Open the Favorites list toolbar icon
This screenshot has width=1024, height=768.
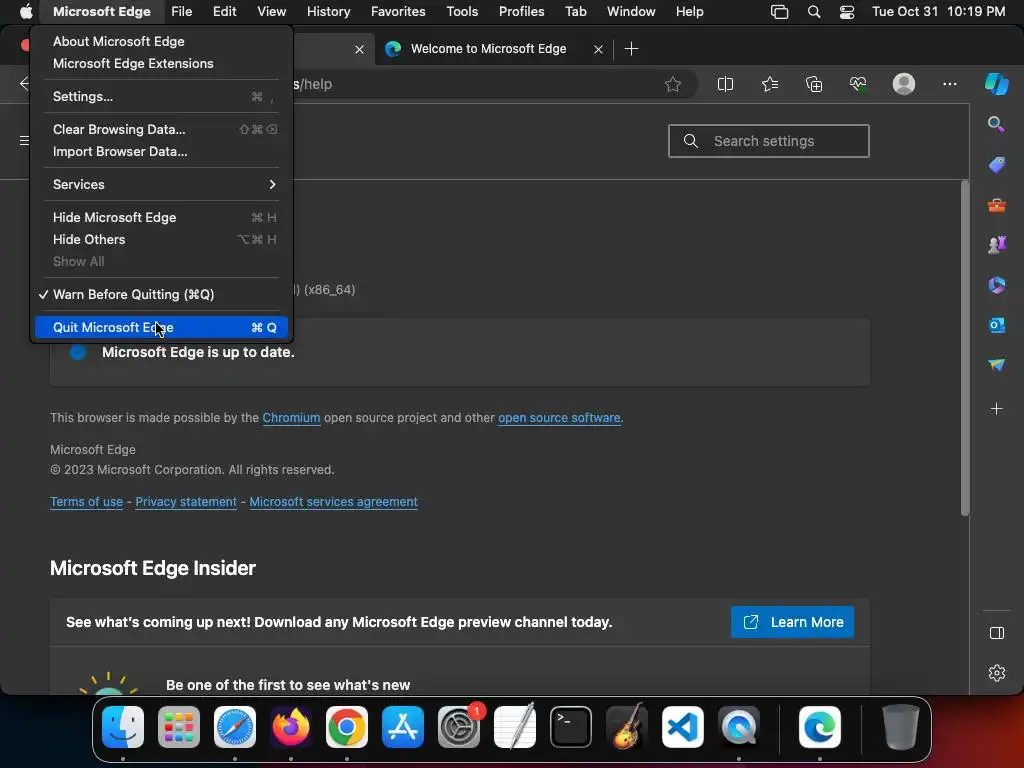point(770,84)
